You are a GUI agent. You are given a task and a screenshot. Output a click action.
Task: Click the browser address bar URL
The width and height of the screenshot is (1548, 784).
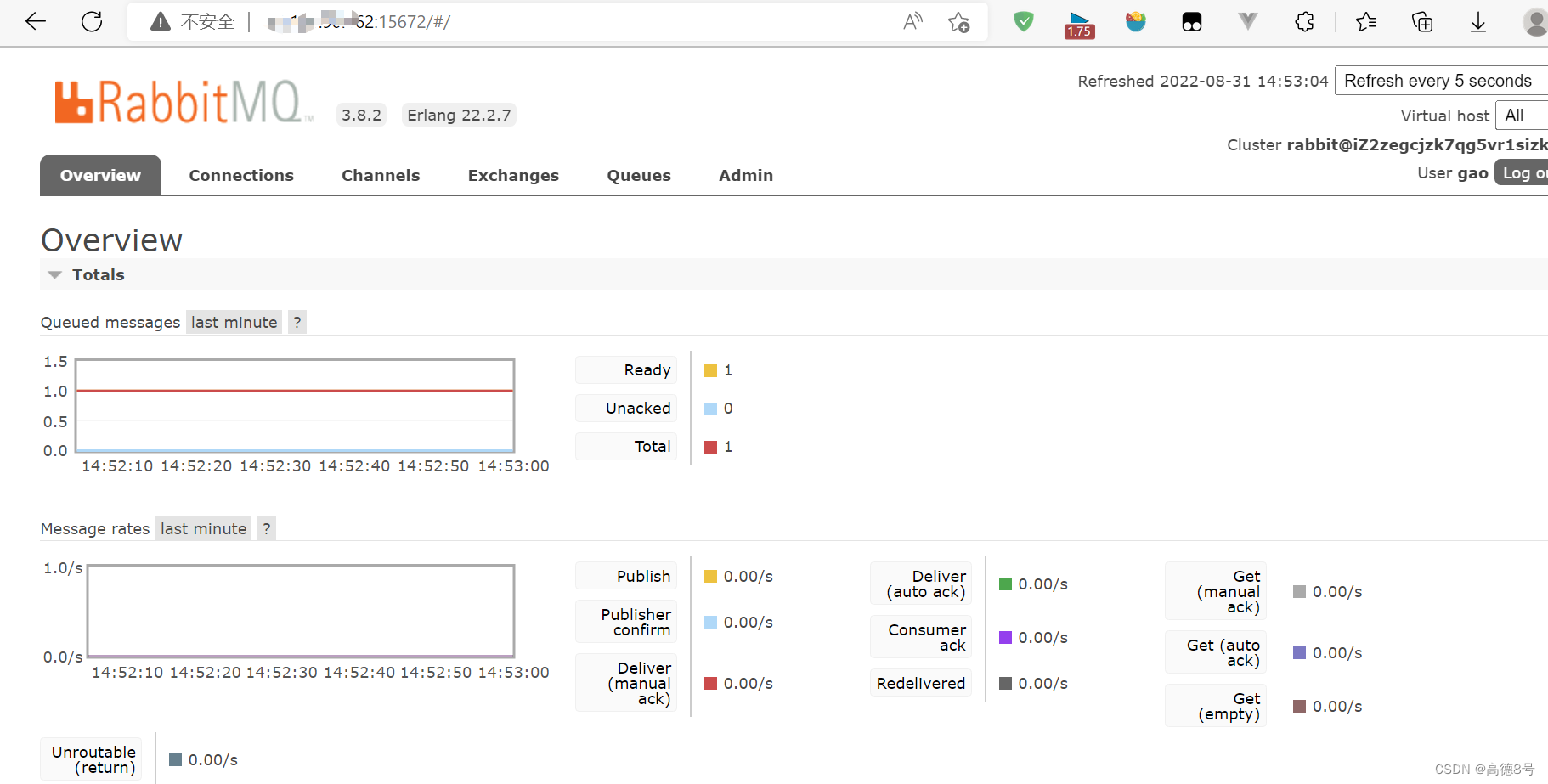[359, 22]
